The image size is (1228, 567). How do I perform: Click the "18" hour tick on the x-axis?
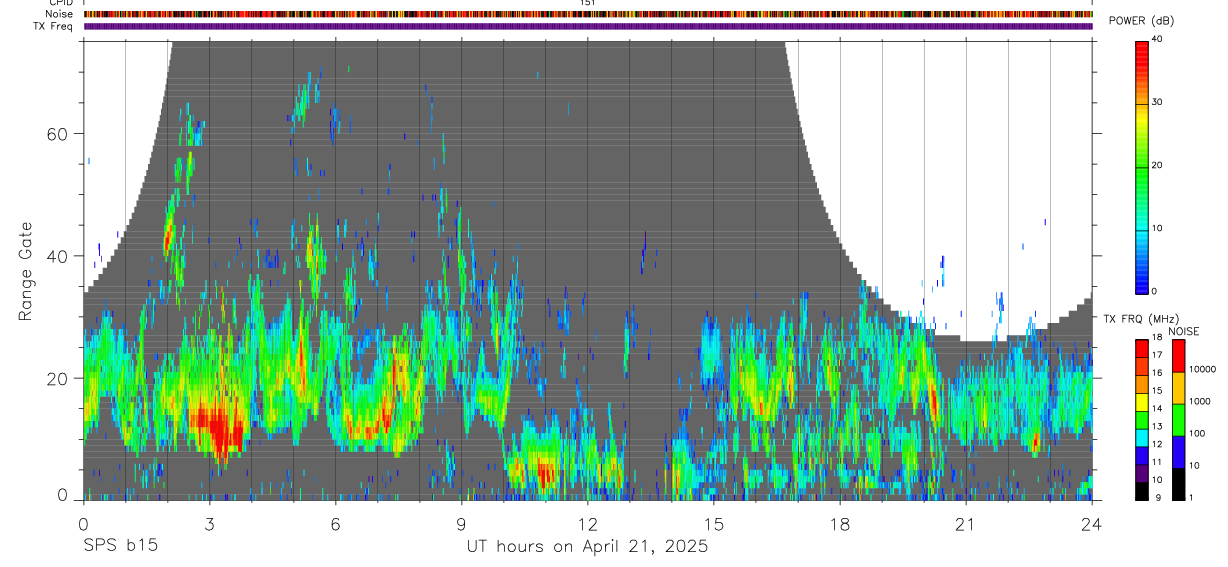(840, 523)
